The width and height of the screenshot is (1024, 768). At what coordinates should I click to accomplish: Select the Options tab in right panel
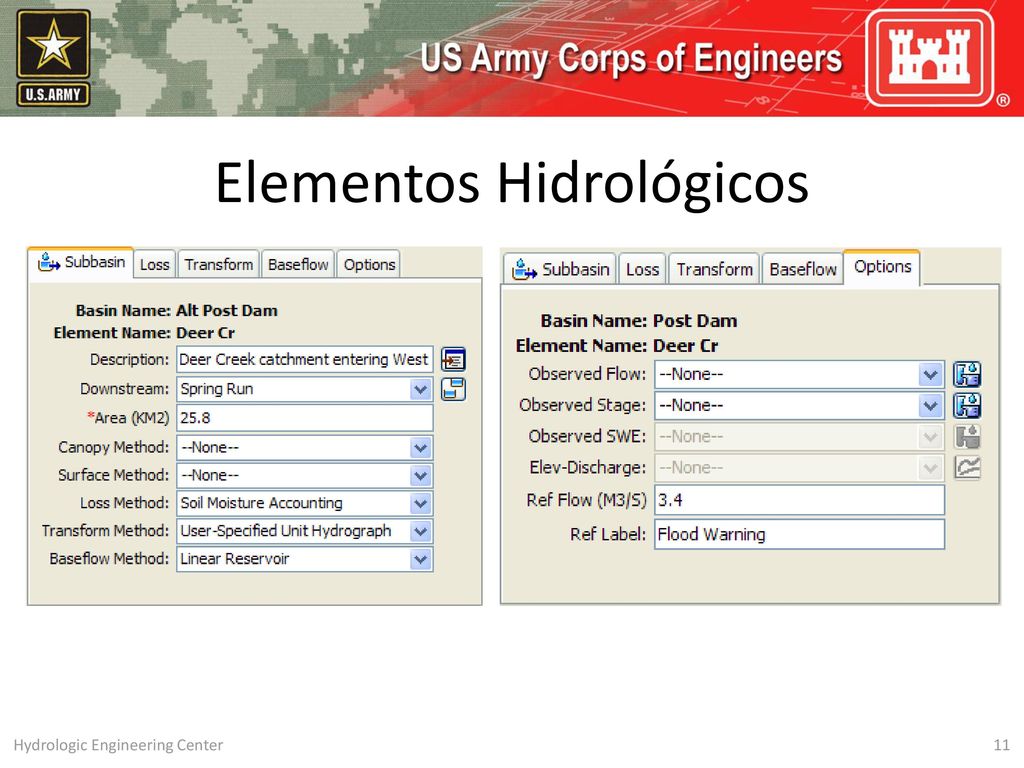coord(882,267)
